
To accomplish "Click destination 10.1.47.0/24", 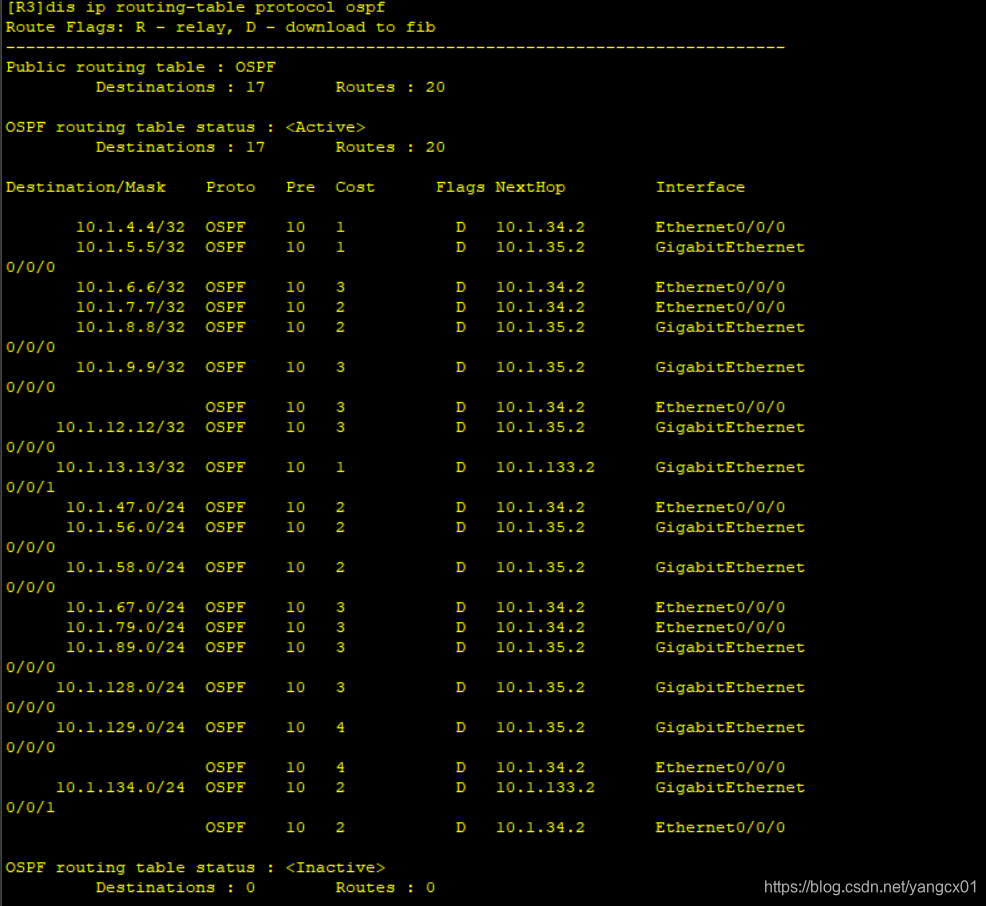I will pyautogui.click(x=125, y=507).
